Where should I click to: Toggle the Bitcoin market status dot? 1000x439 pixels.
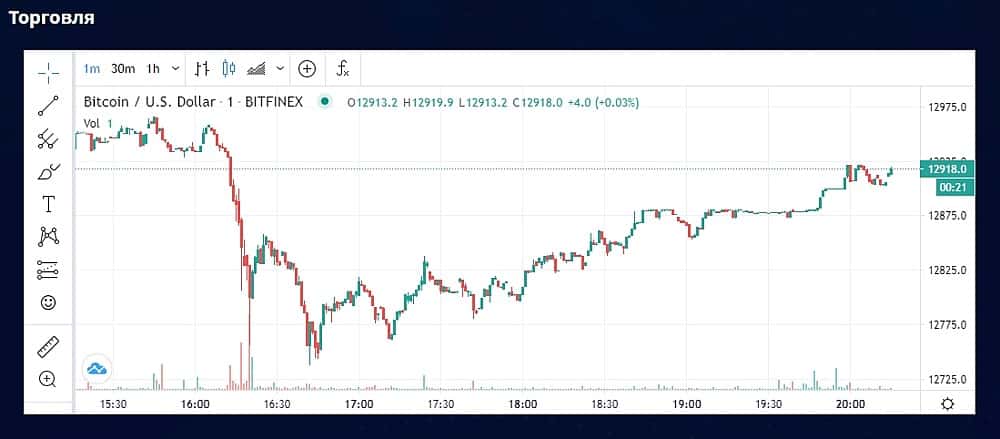coord(324,102)
